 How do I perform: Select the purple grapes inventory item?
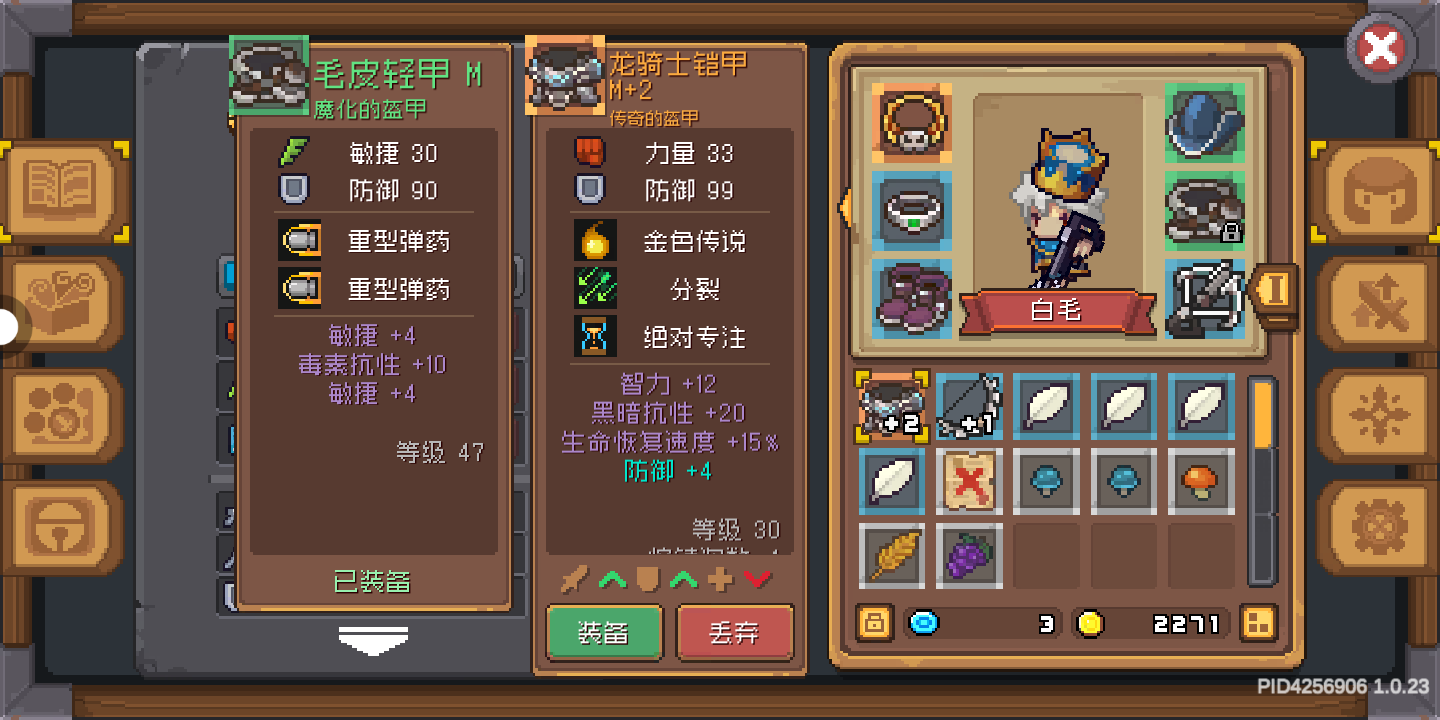(x=969, y=556)
